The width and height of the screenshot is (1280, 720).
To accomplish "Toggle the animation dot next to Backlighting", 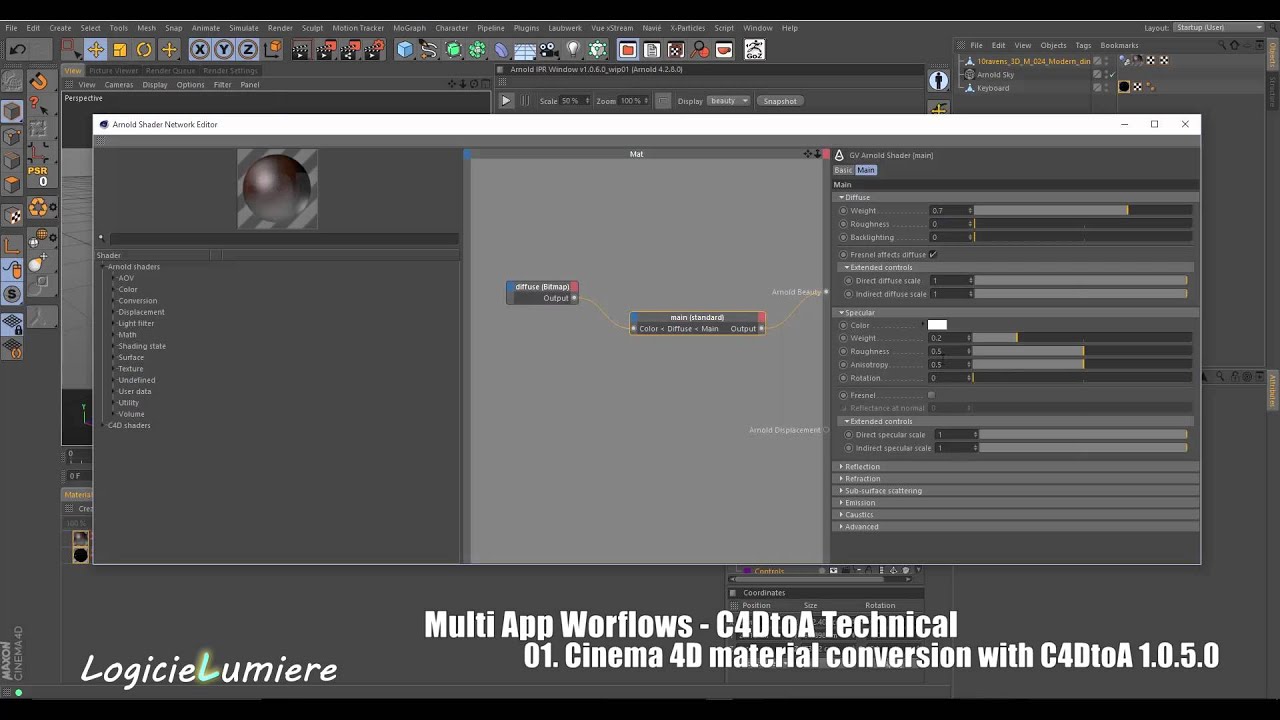I will (843, 237).
